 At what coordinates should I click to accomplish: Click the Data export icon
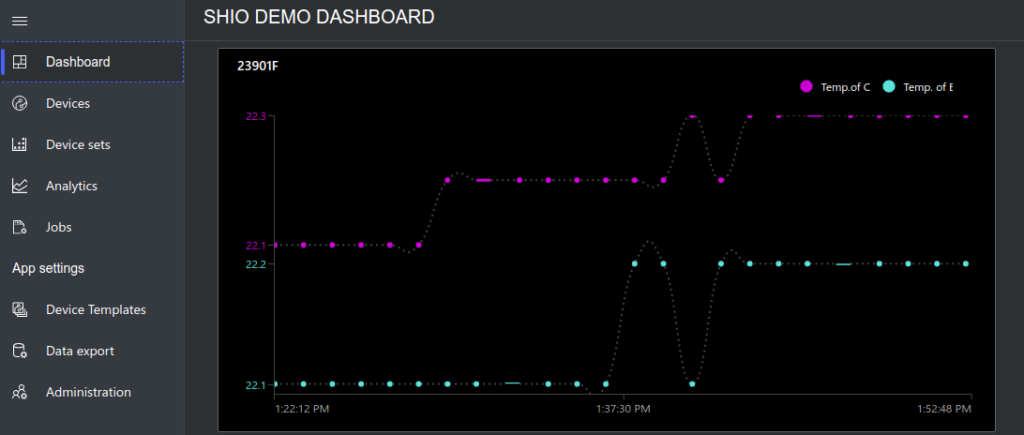[x=20, y=351]
